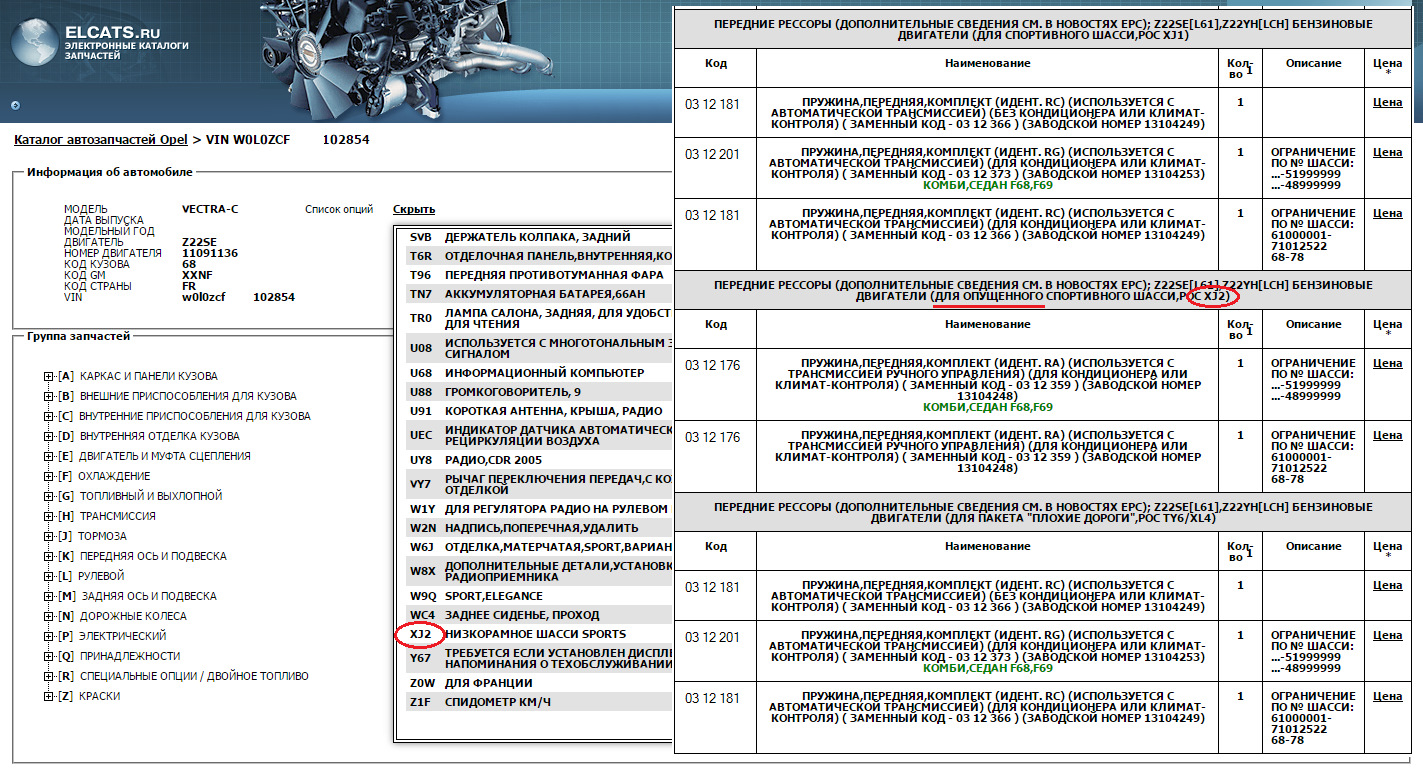This screenshot has width=1423, height=769.
Task: Open the Рулевой category
Action: [x=100, y=576]
